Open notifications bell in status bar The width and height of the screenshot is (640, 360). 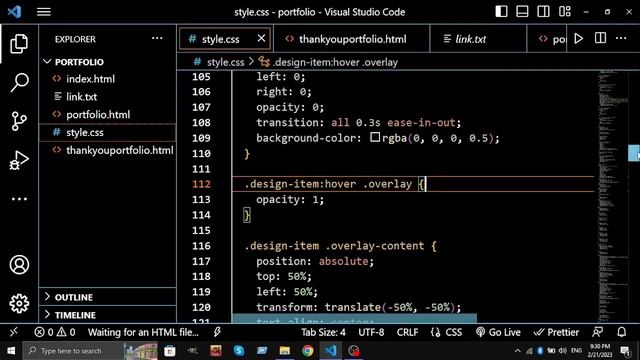click(x=621, y=332)
